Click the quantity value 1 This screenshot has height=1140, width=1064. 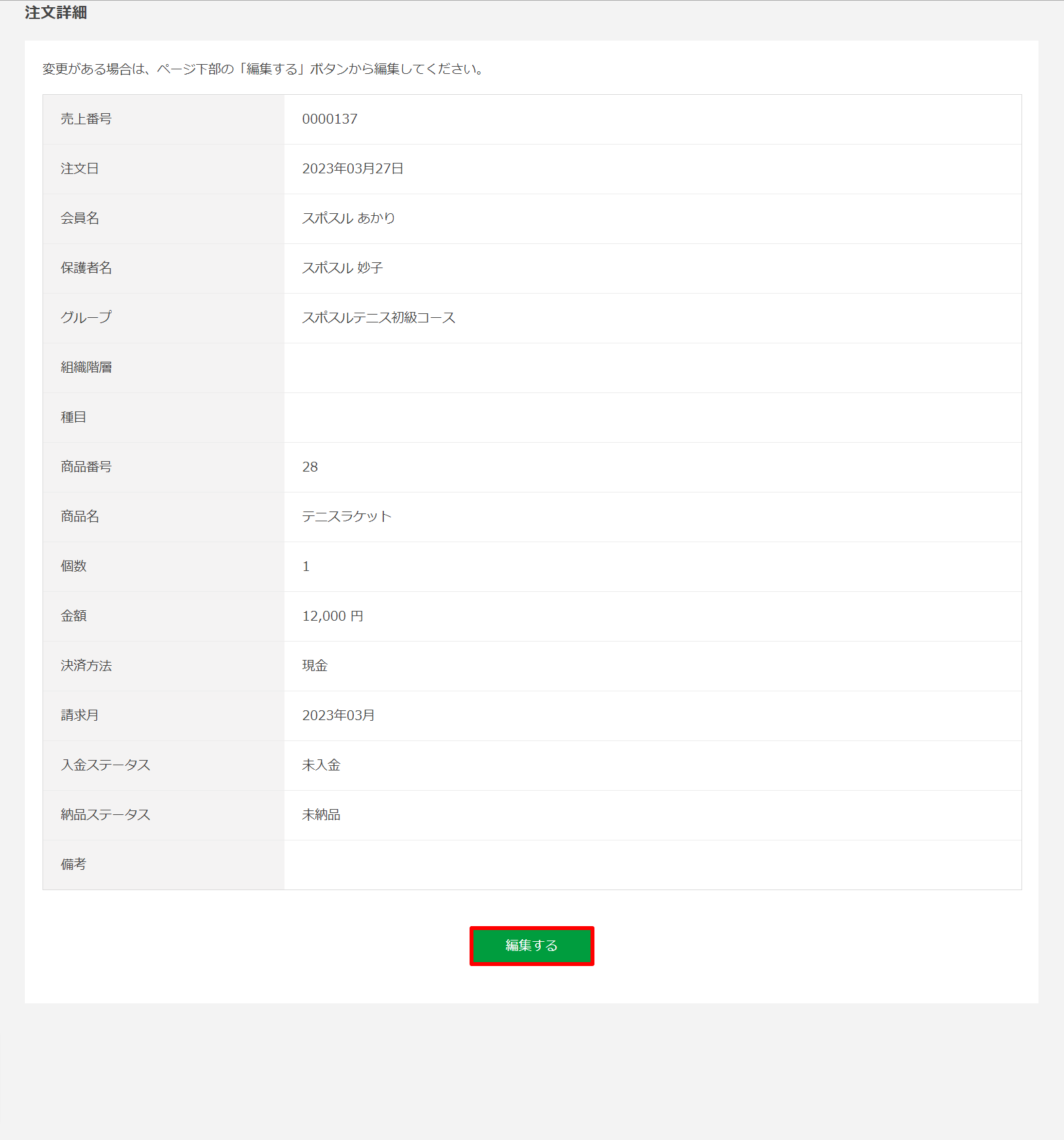(305, 566)
